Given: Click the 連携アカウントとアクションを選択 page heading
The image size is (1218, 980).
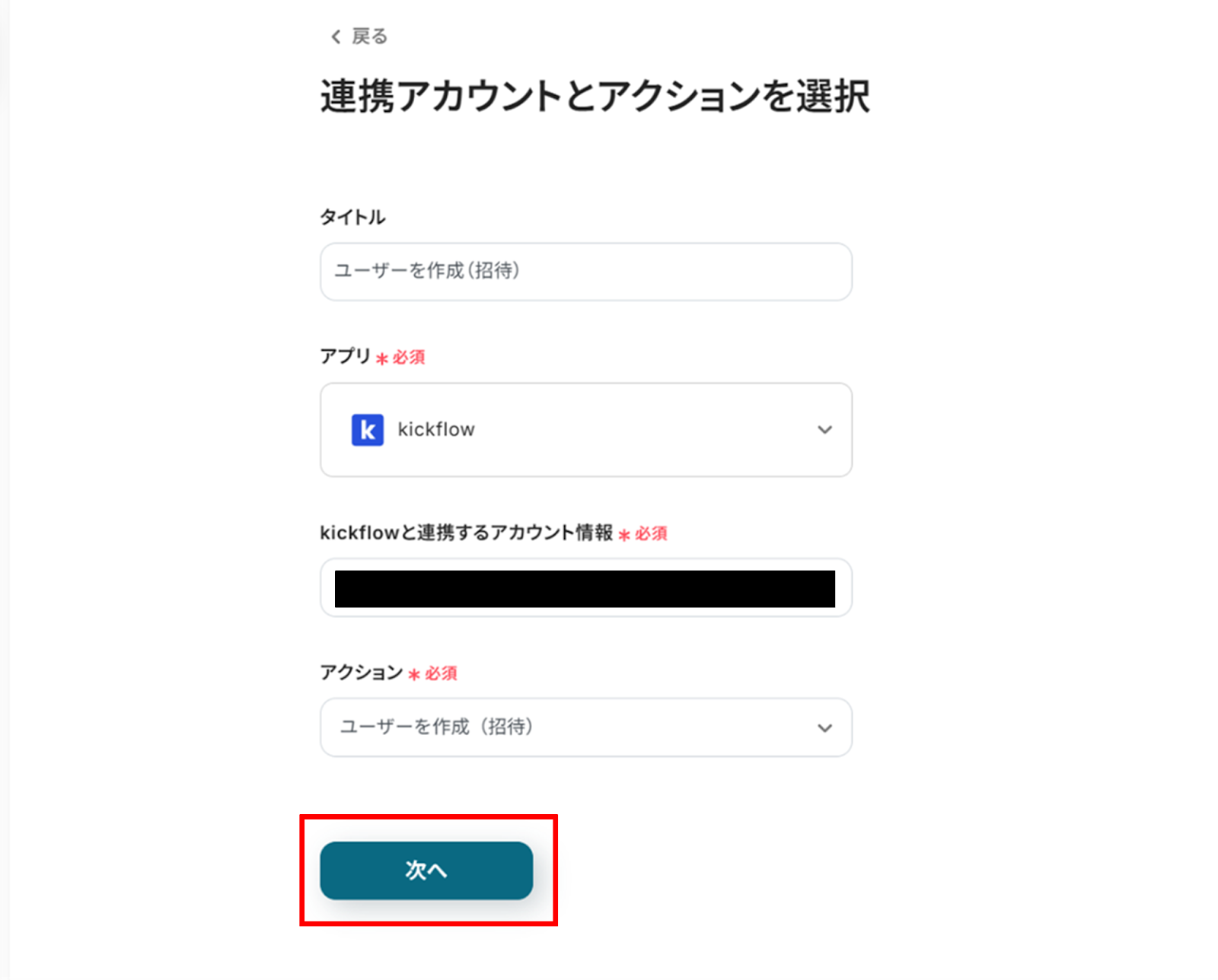Looking at the screenshot, I should pyautogui.click(x=595, y=97).
